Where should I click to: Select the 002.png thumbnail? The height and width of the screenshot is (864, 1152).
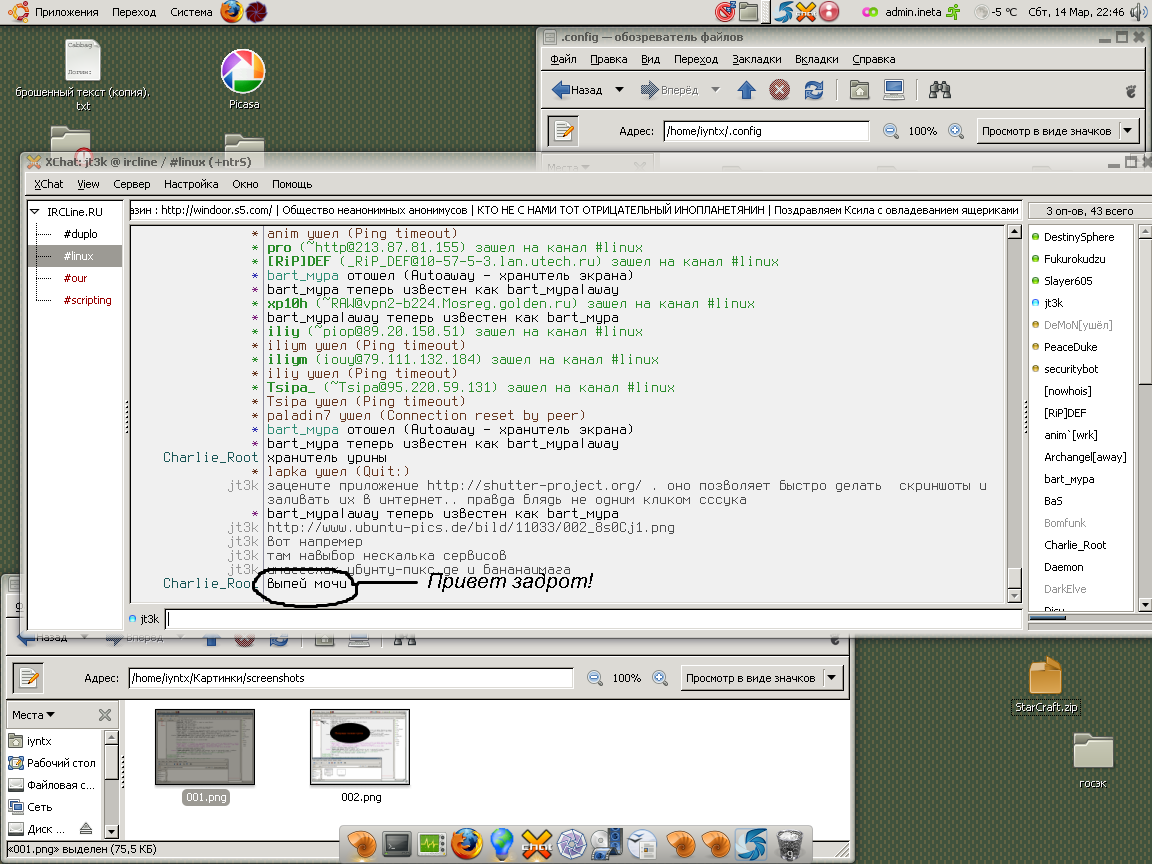pyautogui.click(x=359, y=747)
